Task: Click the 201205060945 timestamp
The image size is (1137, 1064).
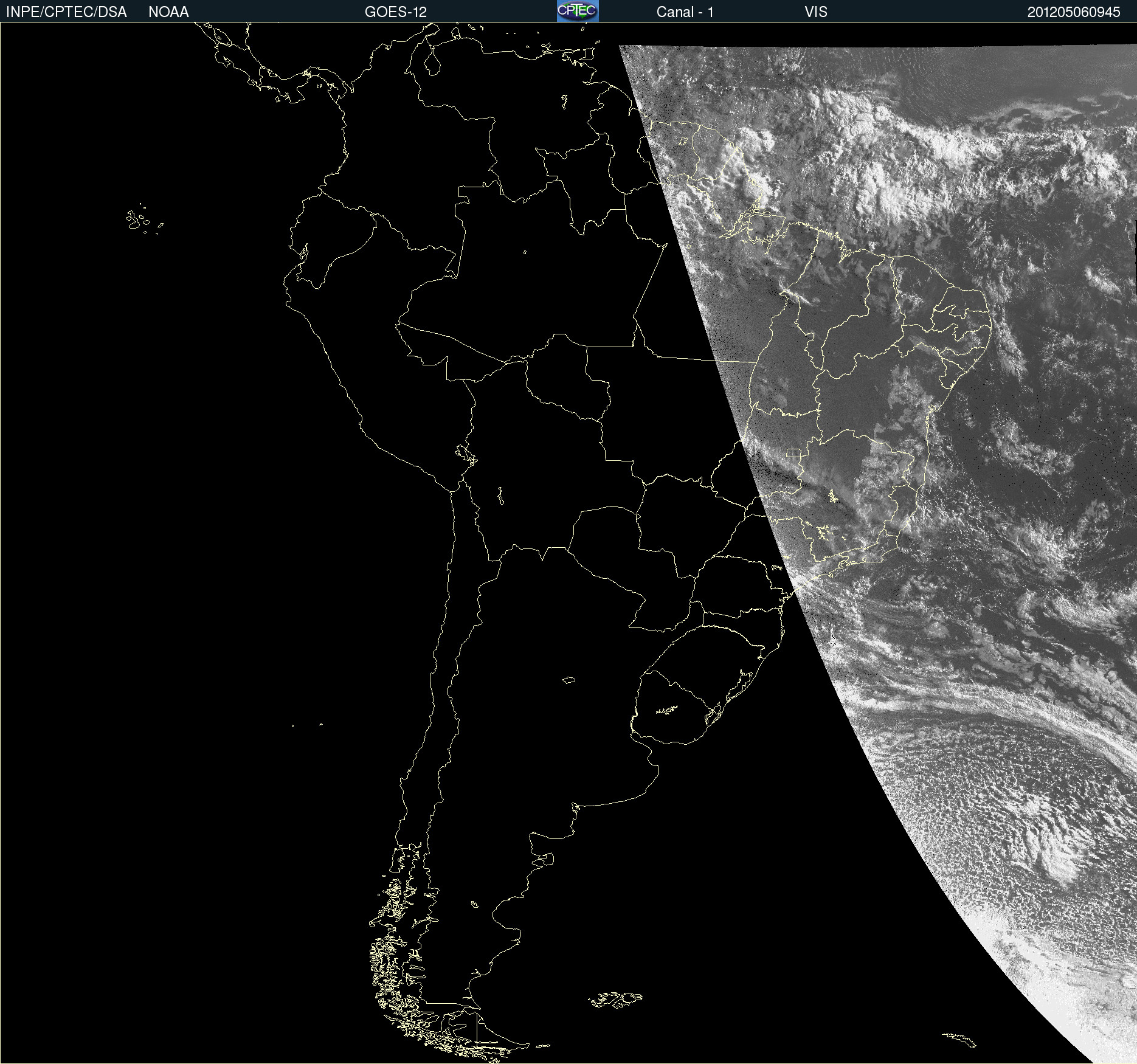Action: 1074,12
